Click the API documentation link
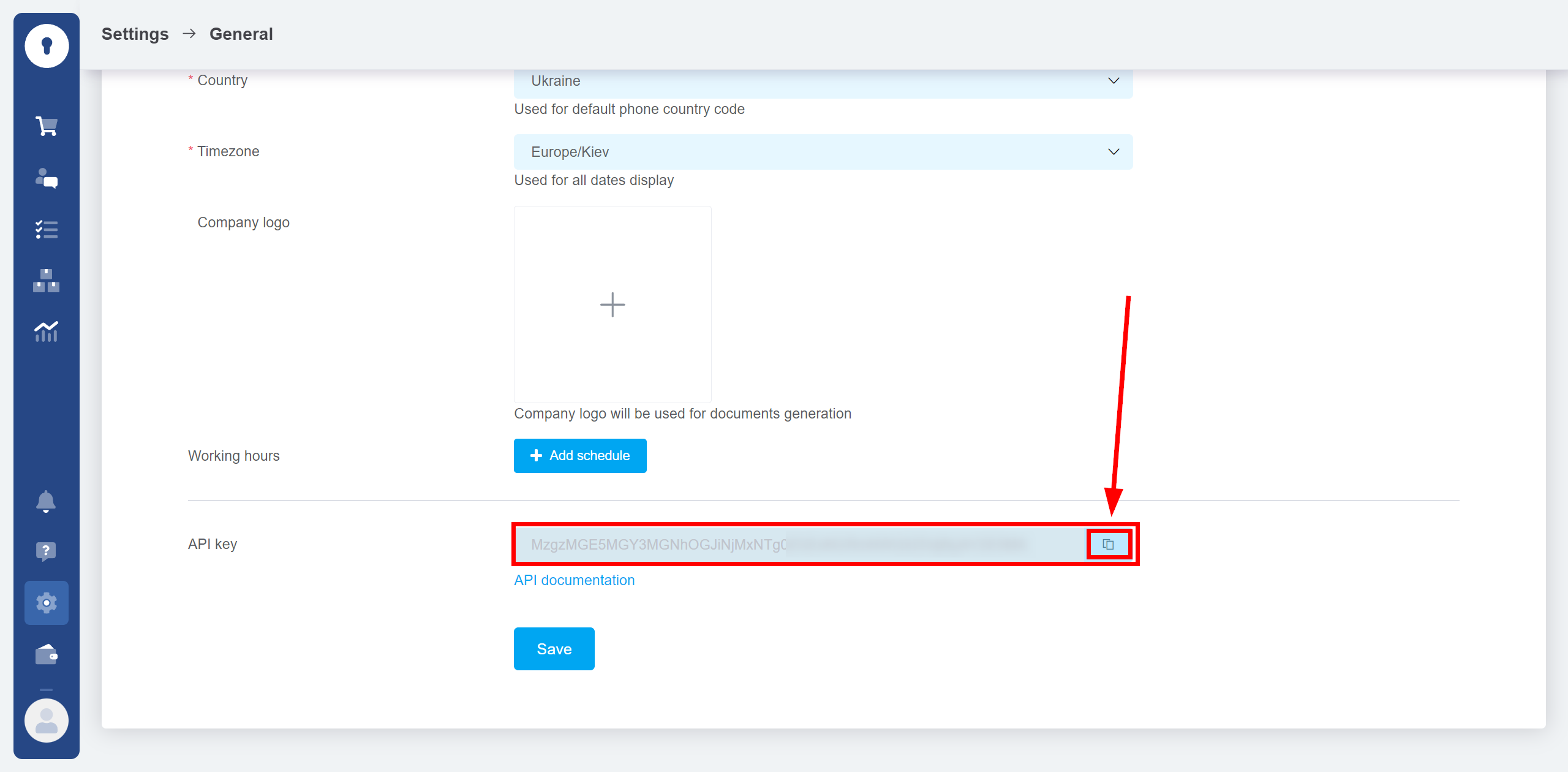 point(575,580)
